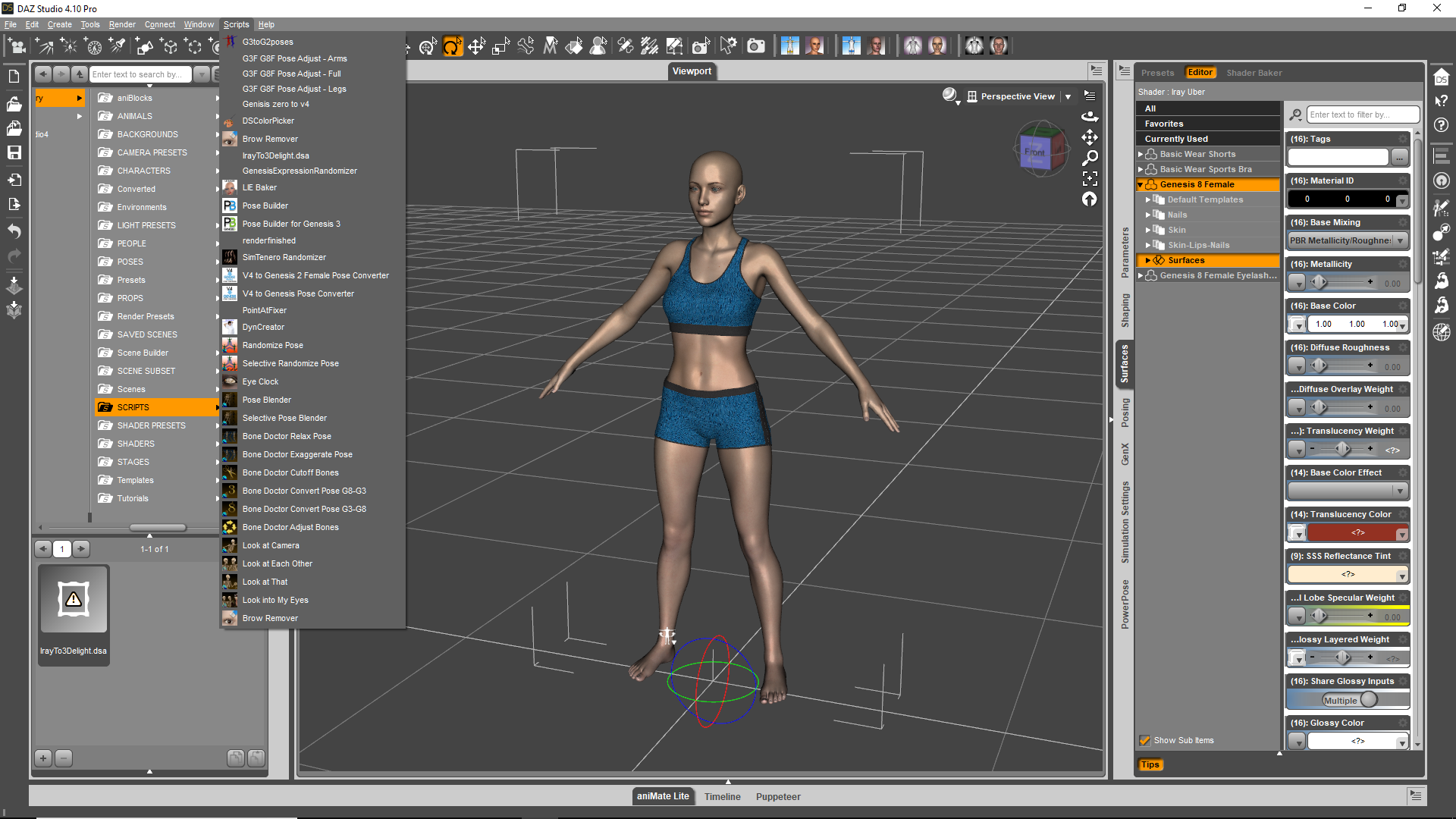The image size is (1456, 819).
Task: Toggle Share Glossy Inputs switch
Action: pos(1348,700)
